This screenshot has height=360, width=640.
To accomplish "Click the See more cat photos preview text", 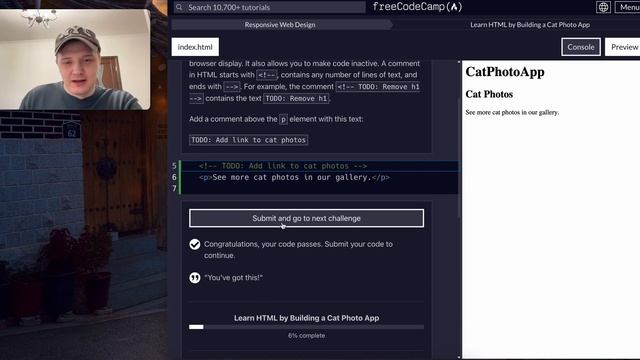I will click(x=512, y=112).
